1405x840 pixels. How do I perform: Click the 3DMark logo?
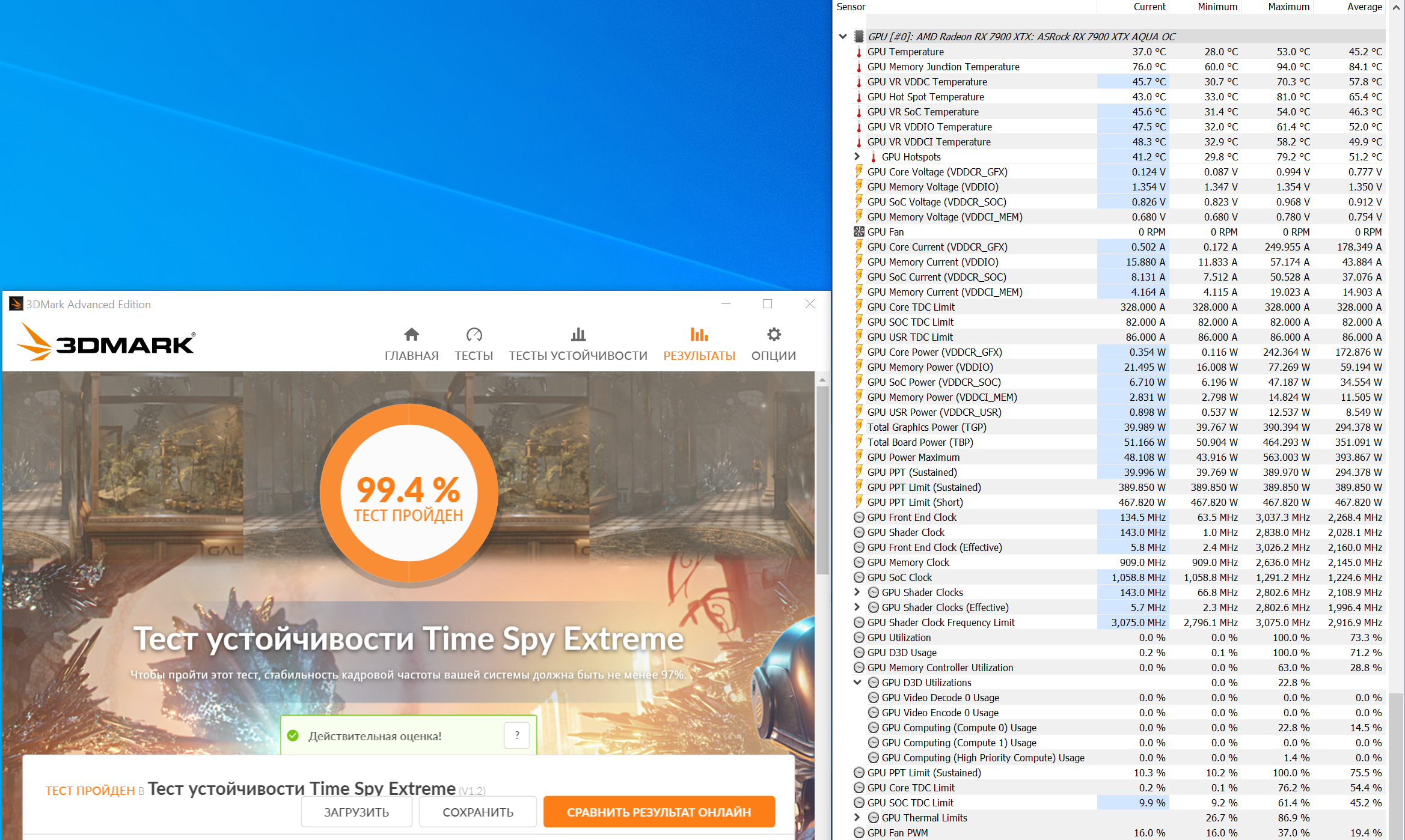click(106, 342)
